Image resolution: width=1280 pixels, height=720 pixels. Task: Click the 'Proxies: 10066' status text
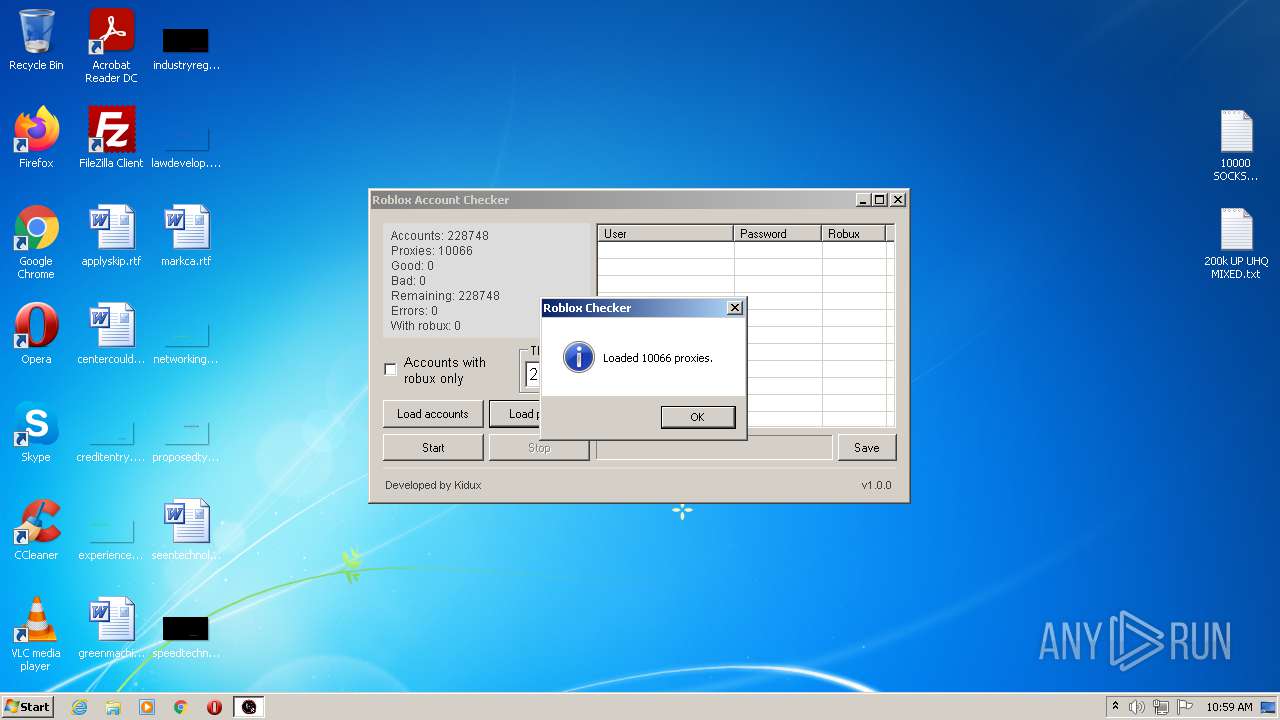(x=432, y=251)
